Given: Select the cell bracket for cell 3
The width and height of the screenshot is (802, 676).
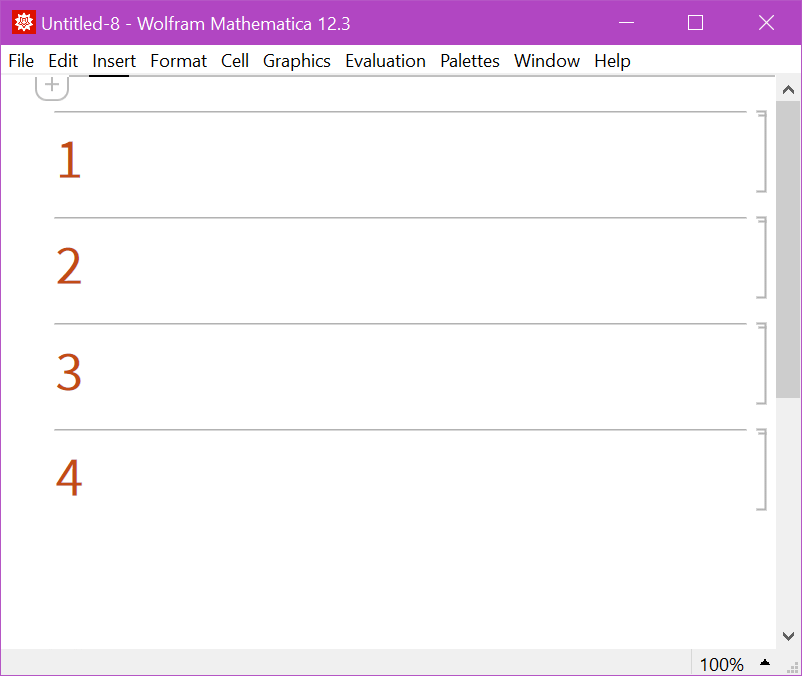Looking at the screenshot, I should tap(762, 364).
